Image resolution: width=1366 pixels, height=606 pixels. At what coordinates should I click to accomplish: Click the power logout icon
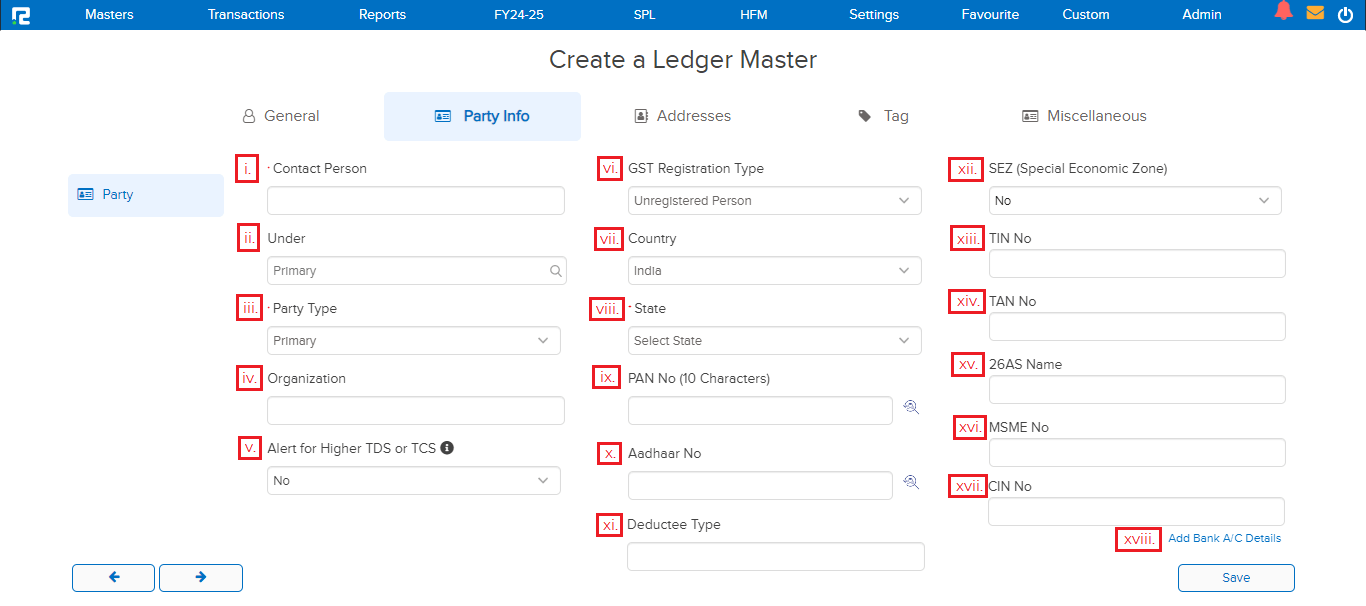(1345, 15)
